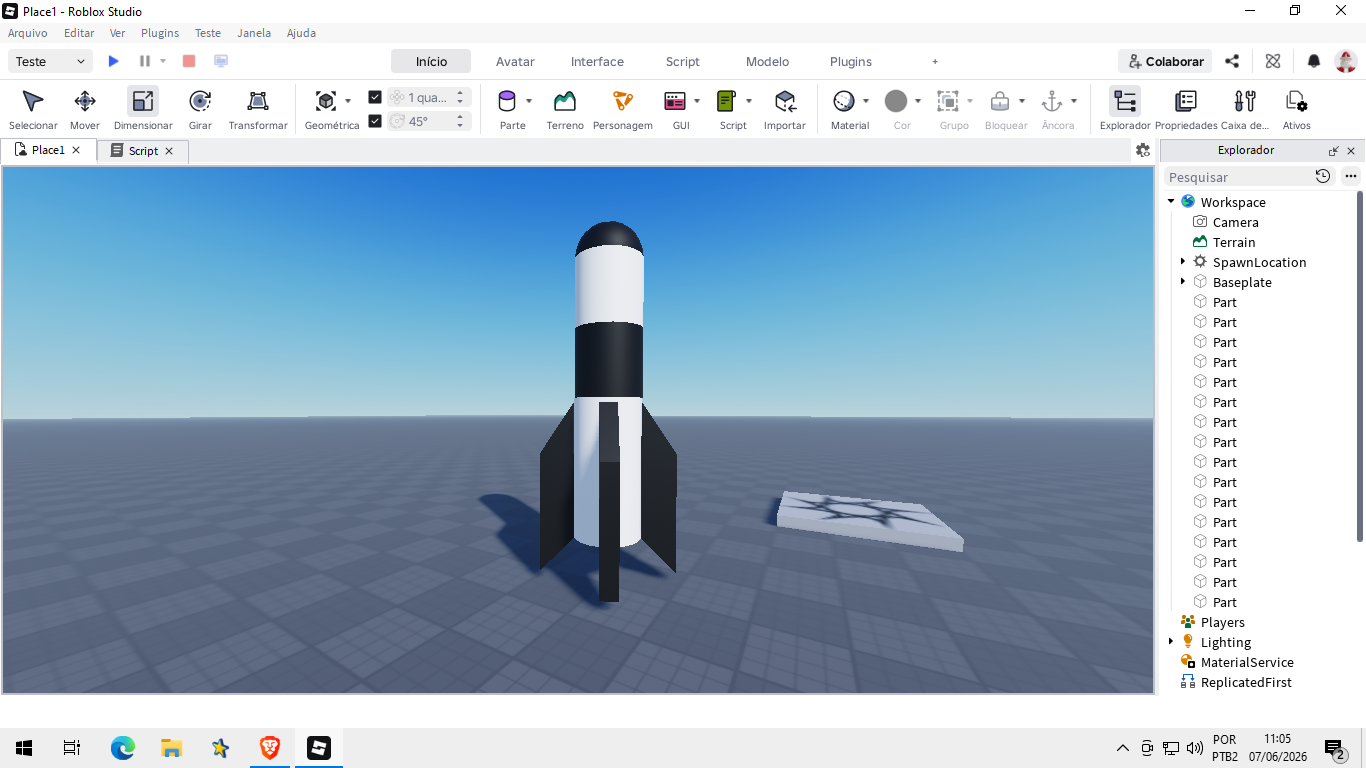Expand the Lighting node
Image resolution: width=1366 pixels, height=768 pixels.
click(1171, 641)
